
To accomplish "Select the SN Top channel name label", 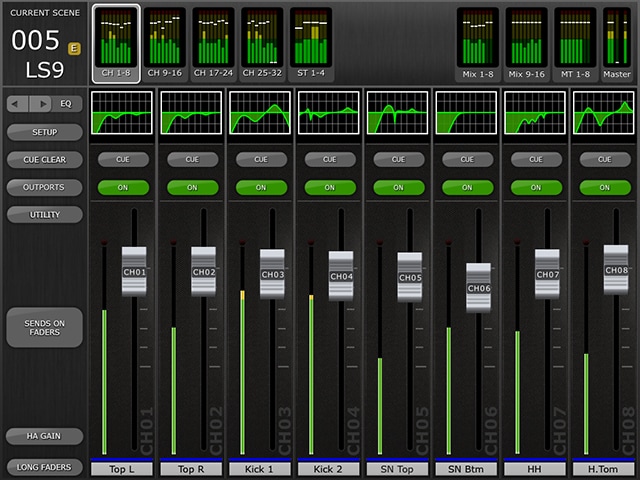I will 398,468.
